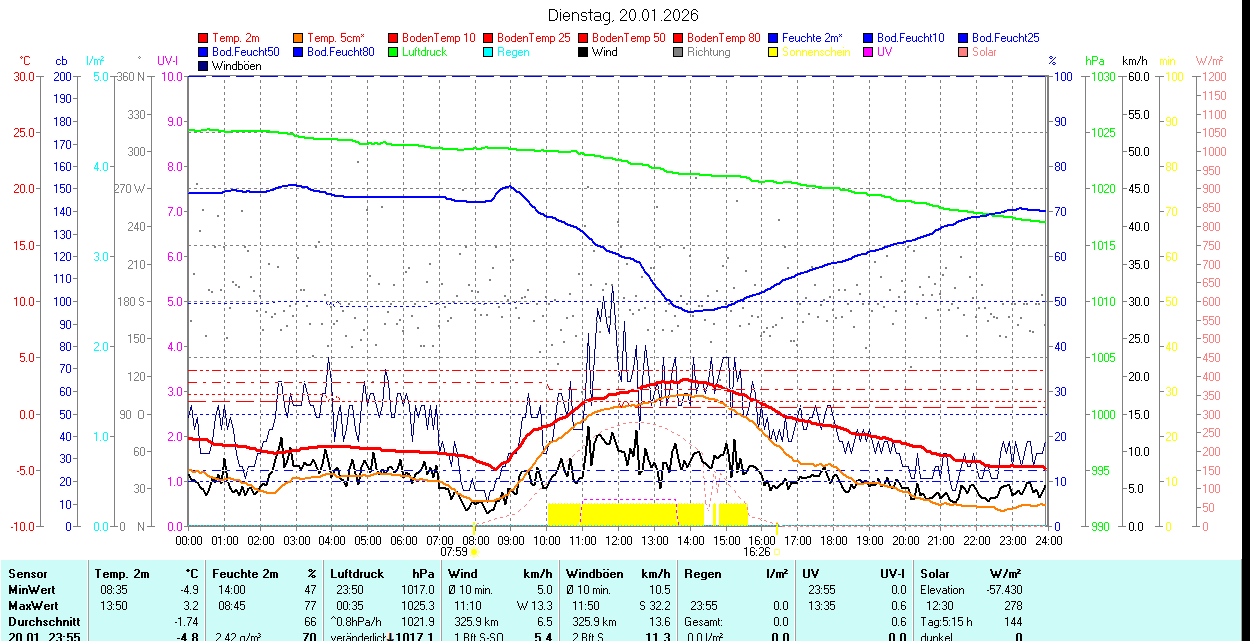Click the orange Temp. 5cm legend square
Screen dimensions: 1250x641
(x=299, y=38)
